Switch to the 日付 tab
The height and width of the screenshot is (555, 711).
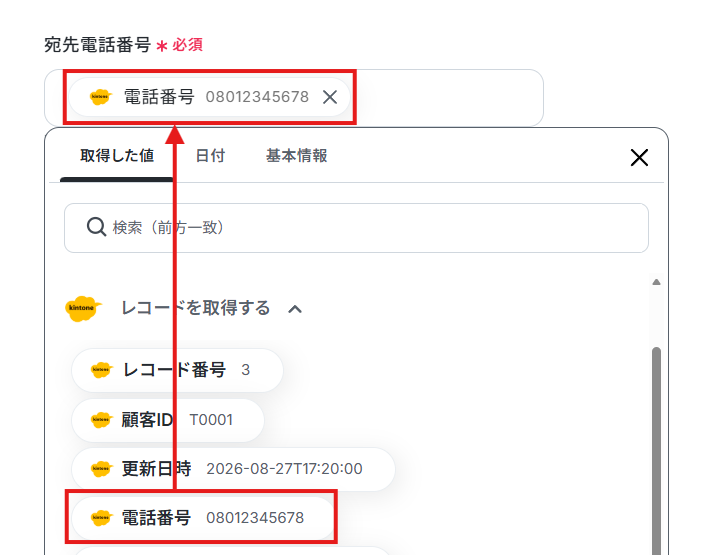[210, 156]
